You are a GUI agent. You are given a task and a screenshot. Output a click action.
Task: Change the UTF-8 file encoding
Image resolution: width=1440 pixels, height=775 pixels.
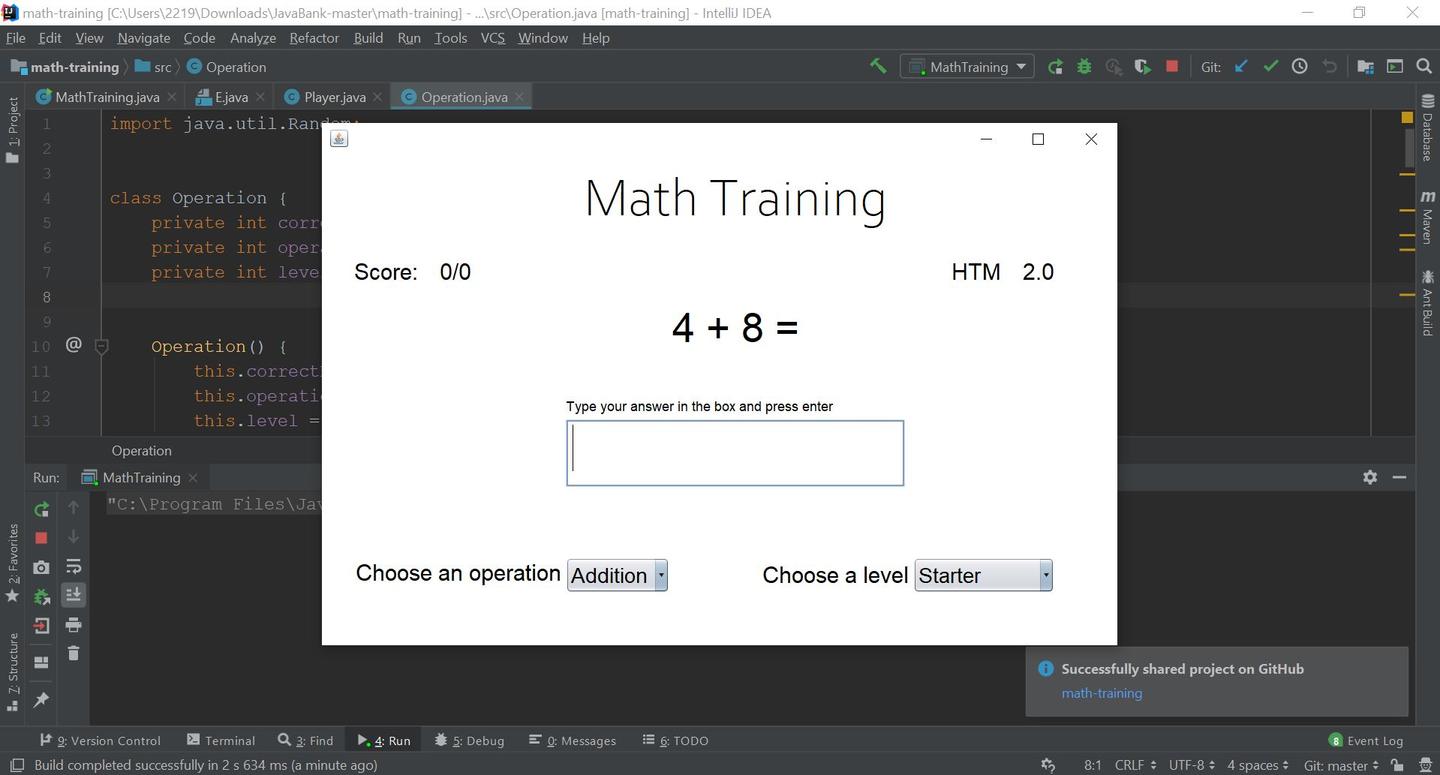point(1192,765)
